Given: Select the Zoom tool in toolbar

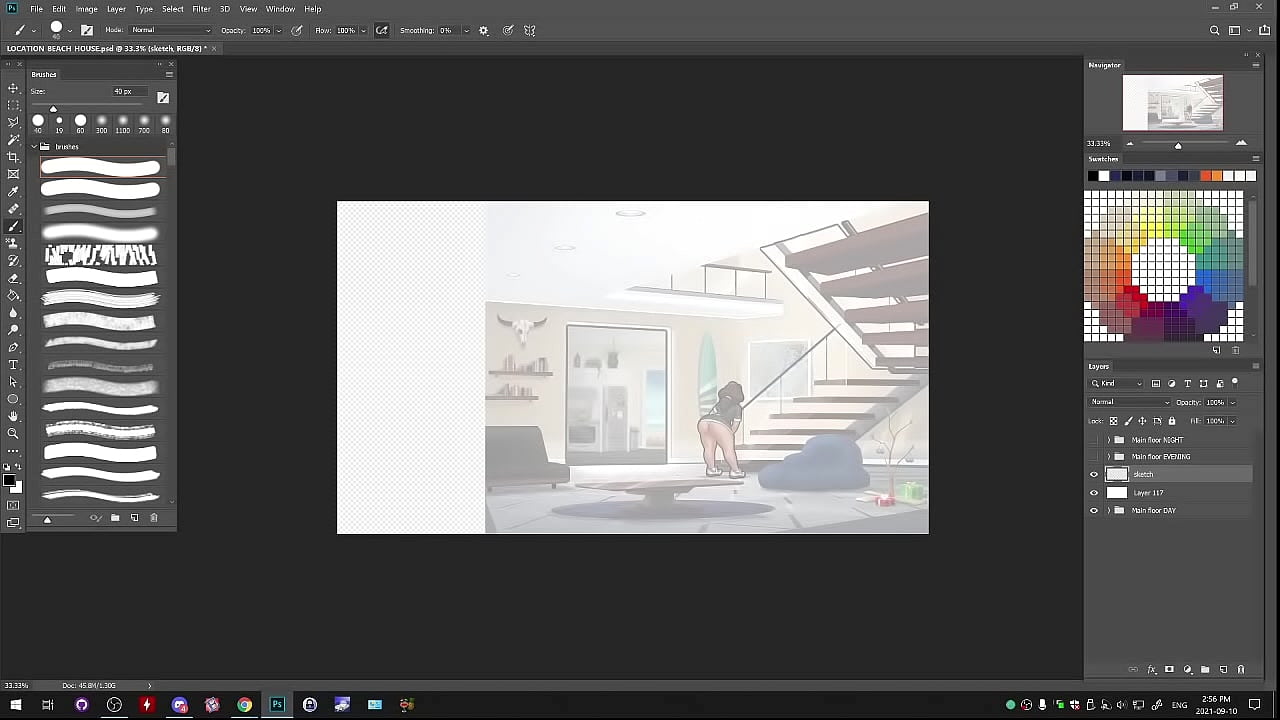Looking at the screenshot, I should 13,433.
